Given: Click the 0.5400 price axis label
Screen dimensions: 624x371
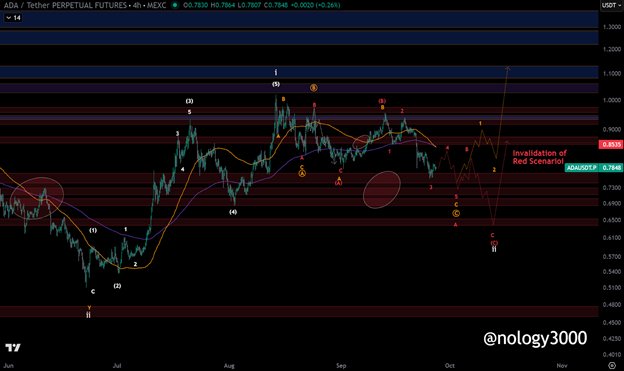Looking at the screenshot, I should (612, 271).
